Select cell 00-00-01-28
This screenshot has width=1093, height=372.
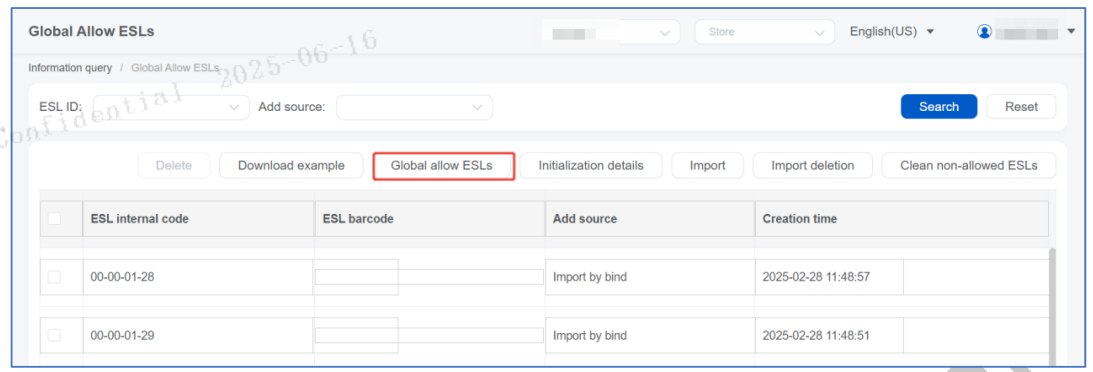coord(198,277)
